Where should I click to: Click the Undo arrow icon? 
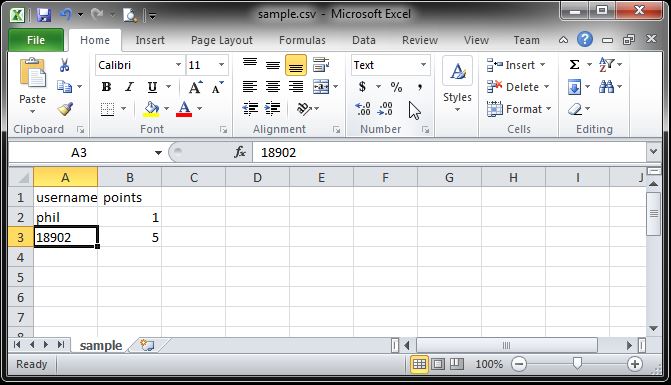66,15
